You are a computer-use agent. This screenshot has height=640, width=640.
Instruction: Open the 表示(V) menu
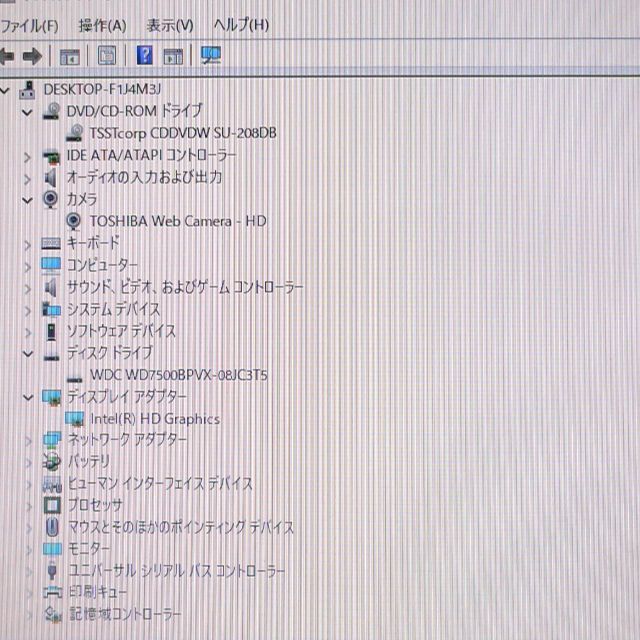pyautogui.click(x=170, y=26)
